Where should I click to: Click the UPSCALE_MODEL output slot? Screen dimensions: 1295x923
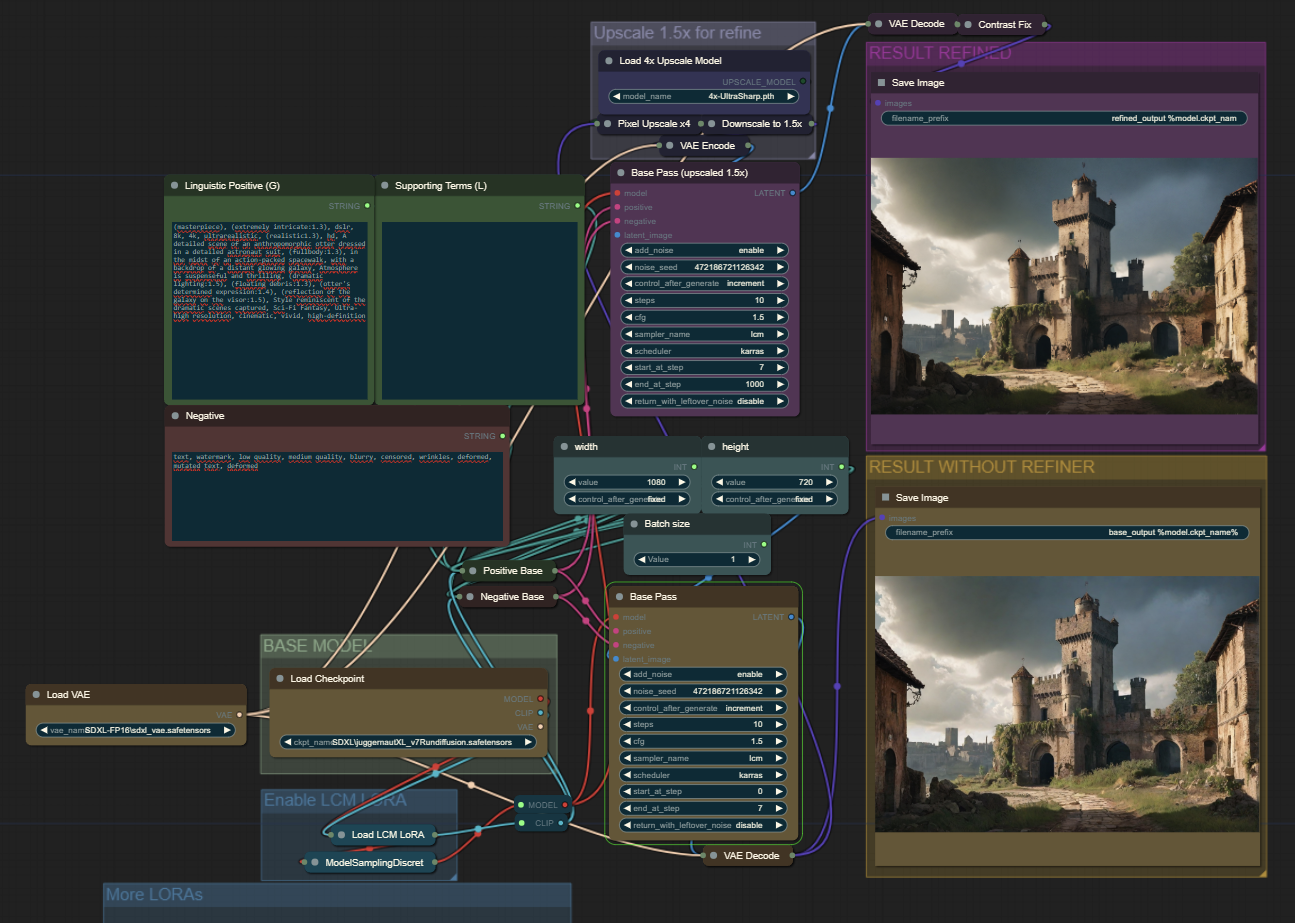(x=803, y=81)
